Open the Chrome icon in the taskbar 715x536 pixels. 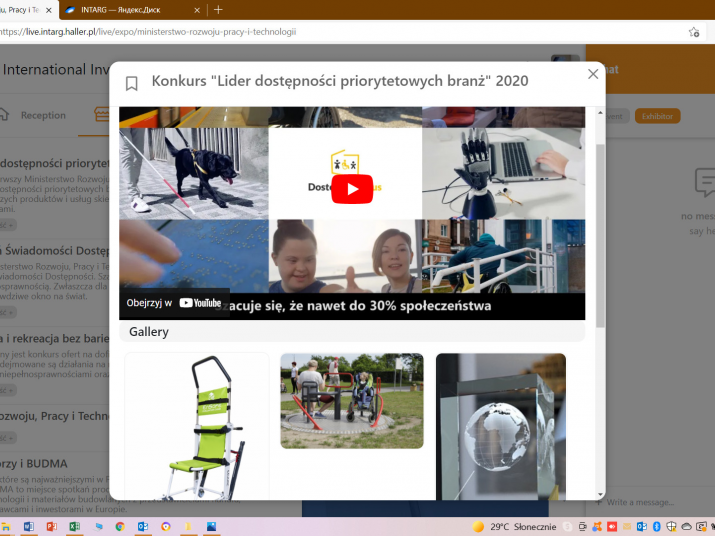[120, 526]
